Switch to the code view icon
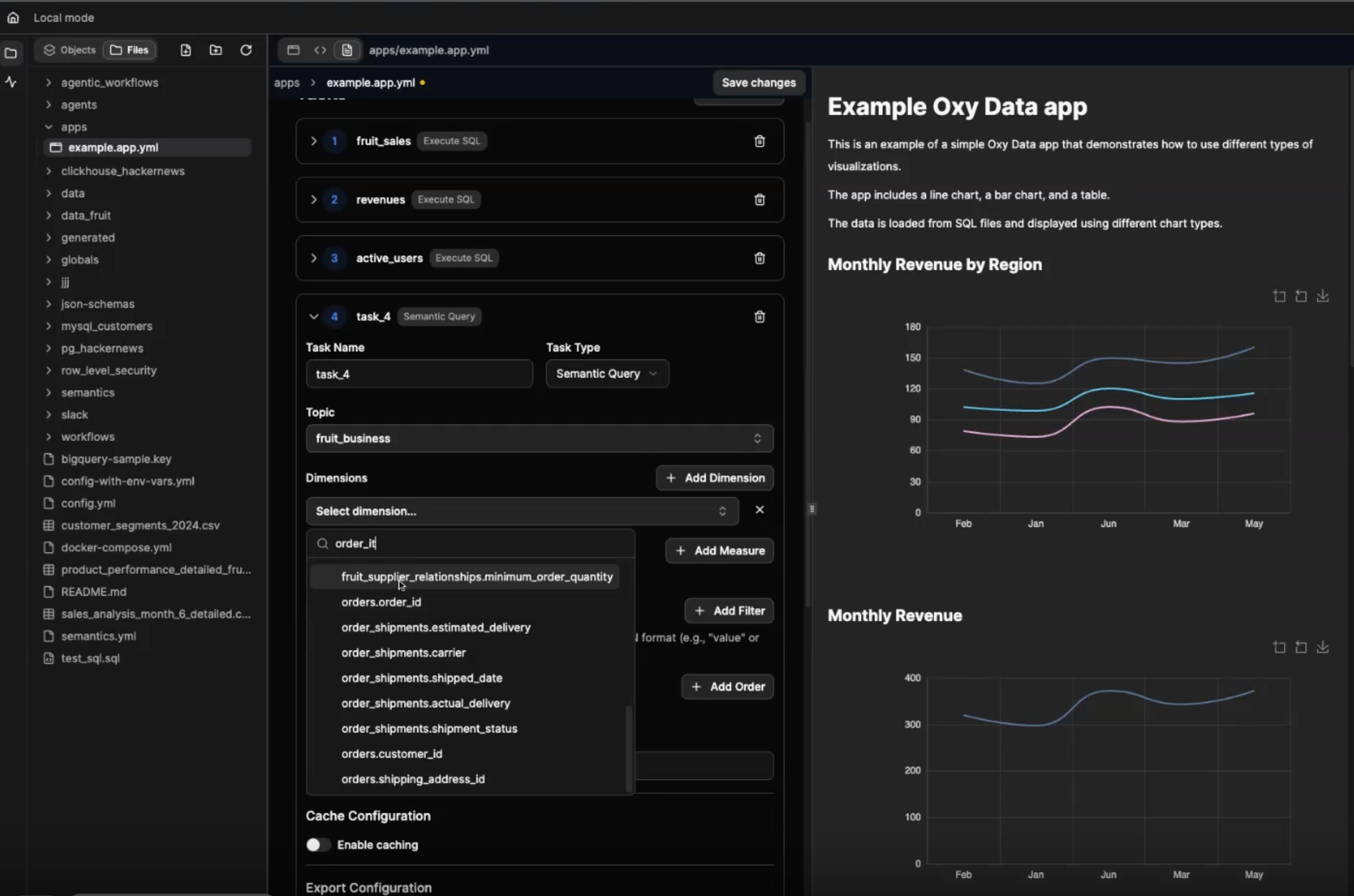Screen dimensions: 1354x896 (x=320, y=50)
